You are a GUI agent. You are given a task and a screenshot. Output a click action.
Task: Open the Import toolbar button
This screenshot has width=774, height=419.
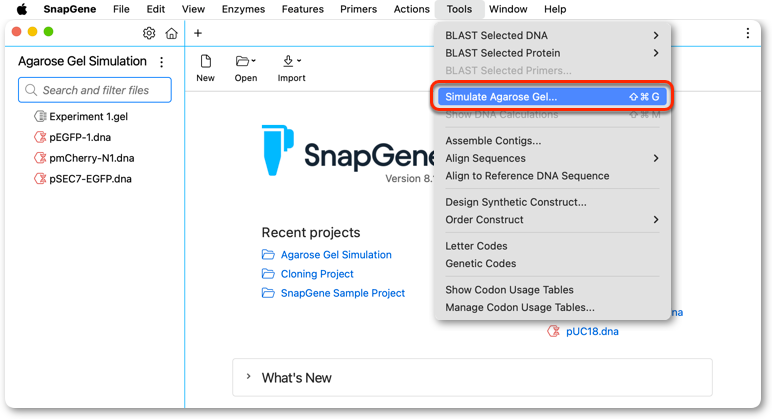291,69
